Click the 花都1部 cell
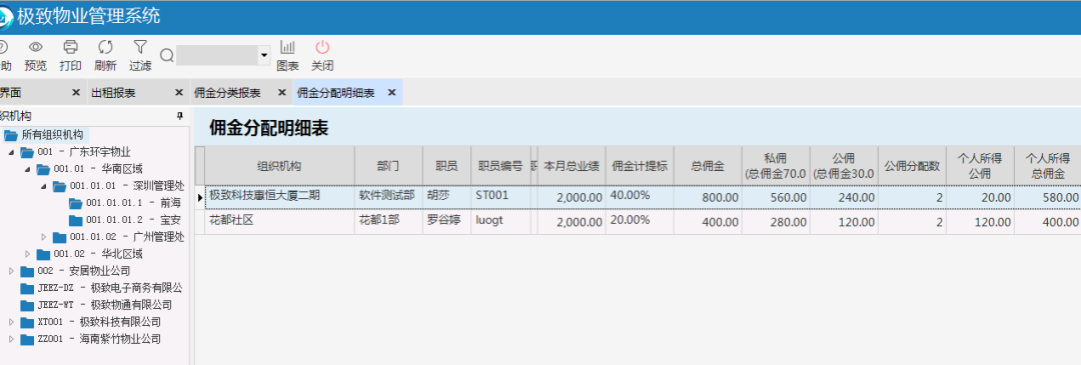1081x365 pixels. [388, 221]
